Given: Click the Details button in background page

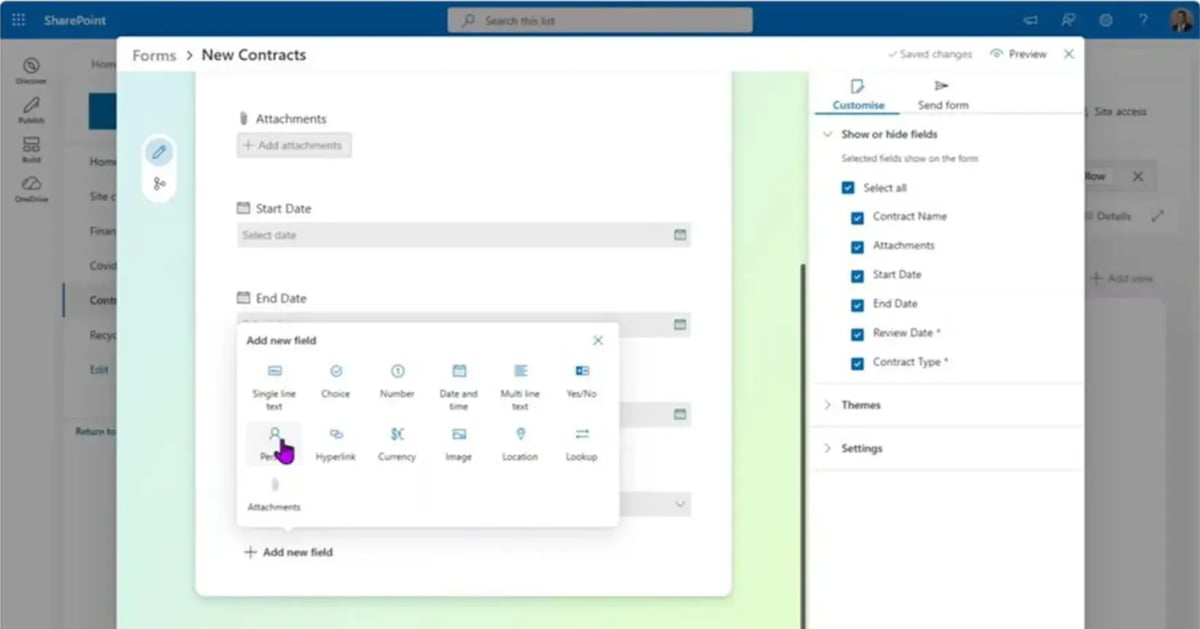Looking at the screenshot, I should [x=1108, y=216].
